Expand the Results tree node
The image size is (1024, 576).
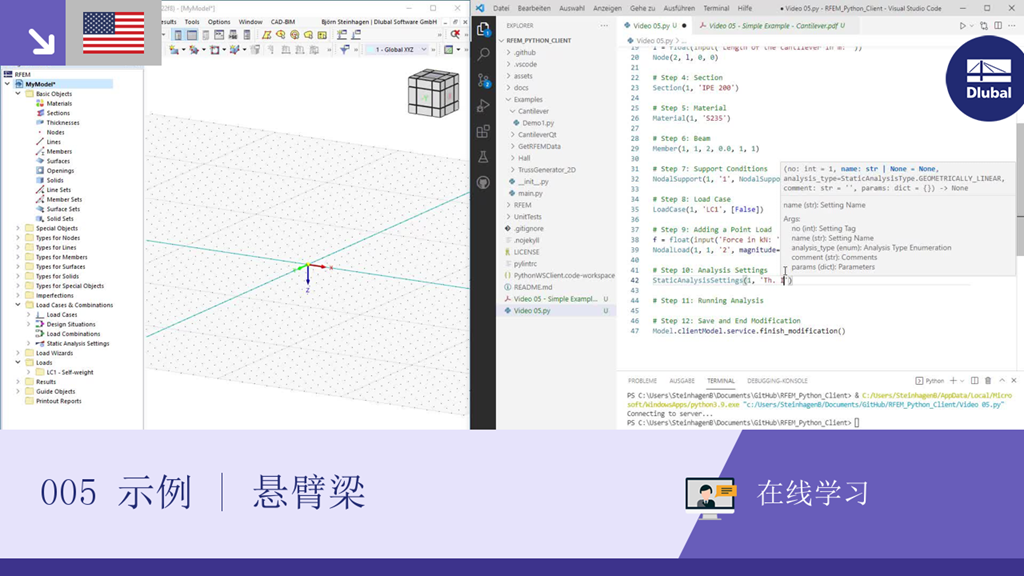(x=18, y=382)
